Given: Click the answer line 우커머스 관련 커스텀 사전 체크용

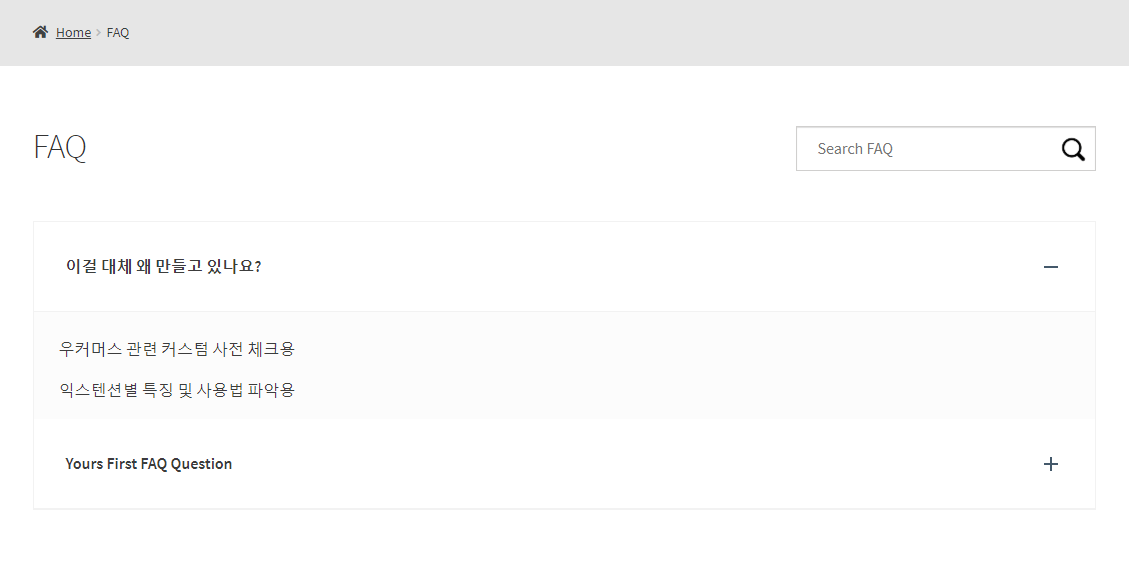Looking at the screenshot, I should pyautogui.click(x=176, y=349).
